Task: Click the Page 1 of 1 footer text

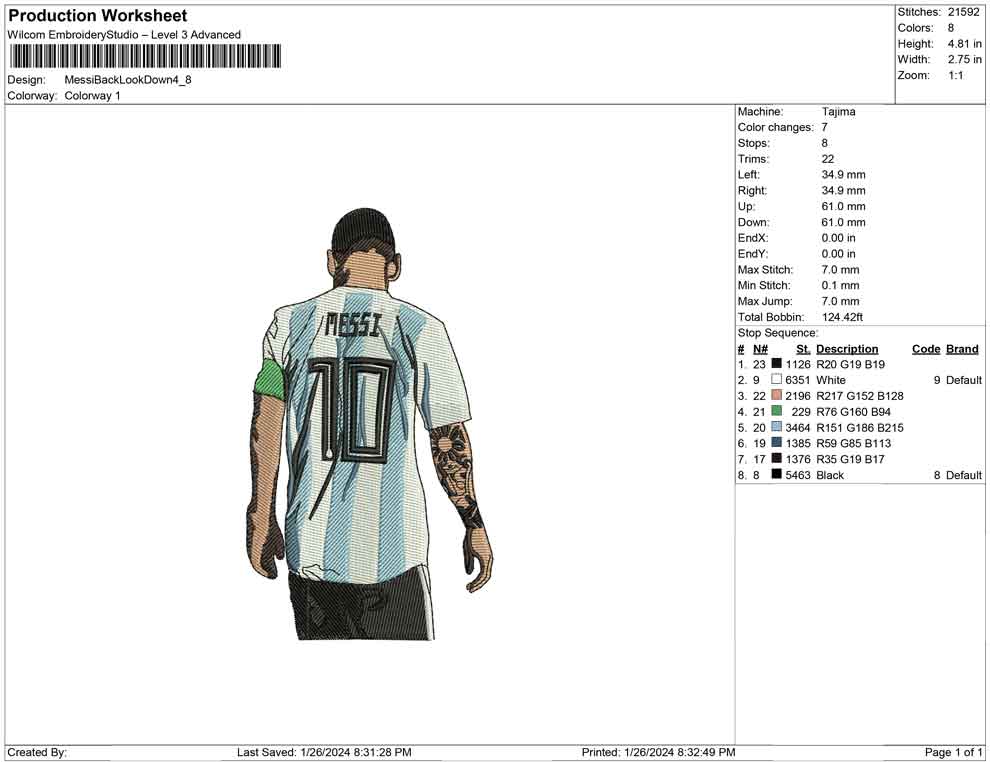Action: coord(953,752)
